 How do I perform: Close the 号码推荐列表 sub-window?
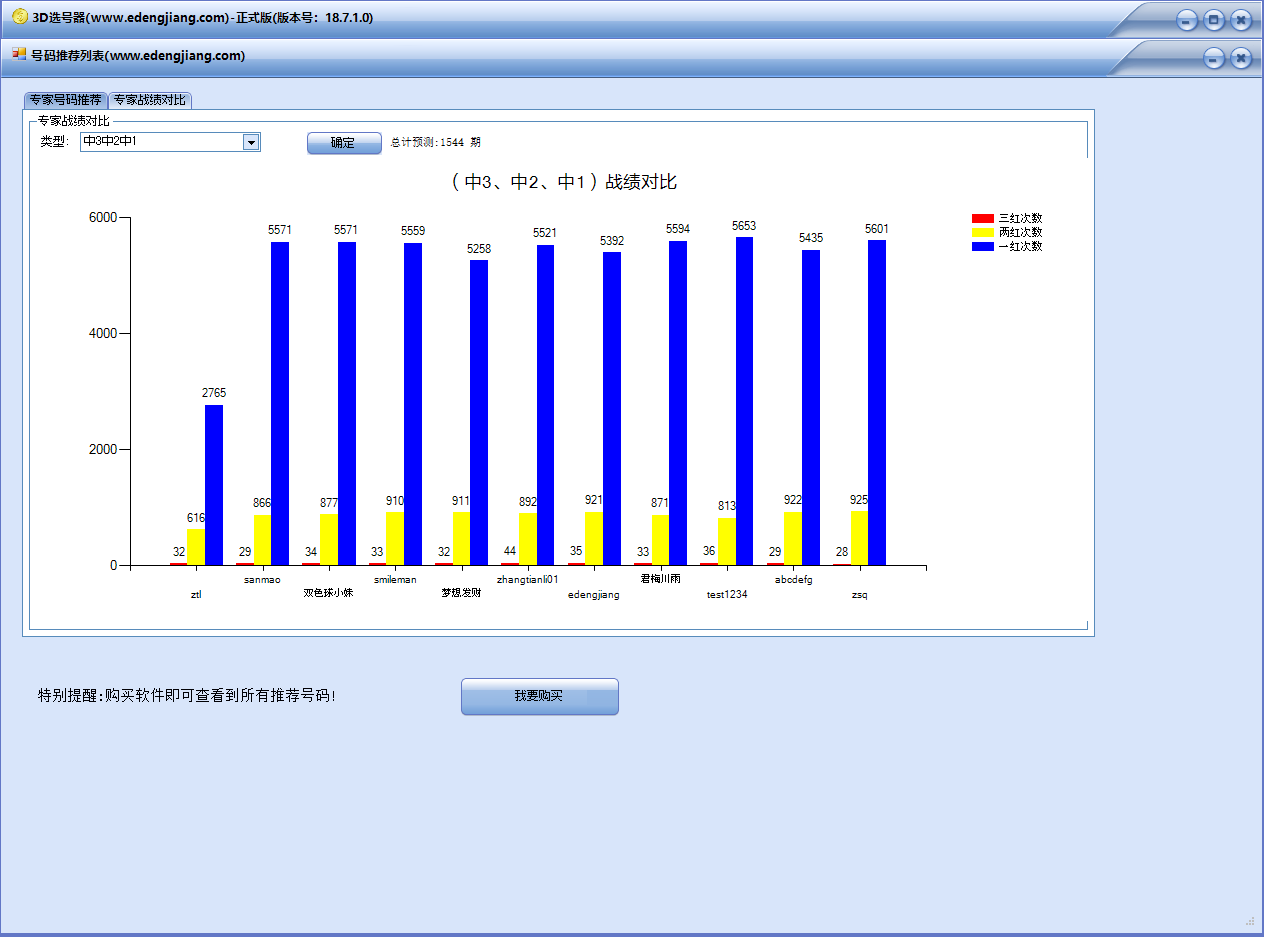(x=1241, y=58)
